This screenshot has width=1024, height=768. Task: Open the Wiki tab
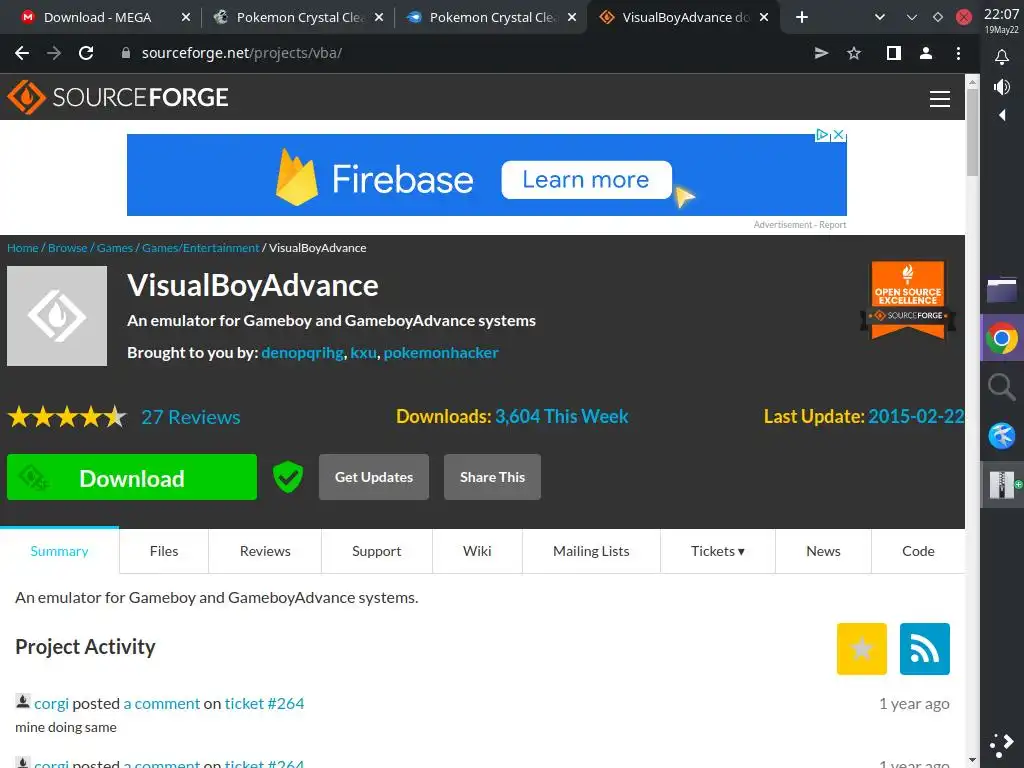477,551
